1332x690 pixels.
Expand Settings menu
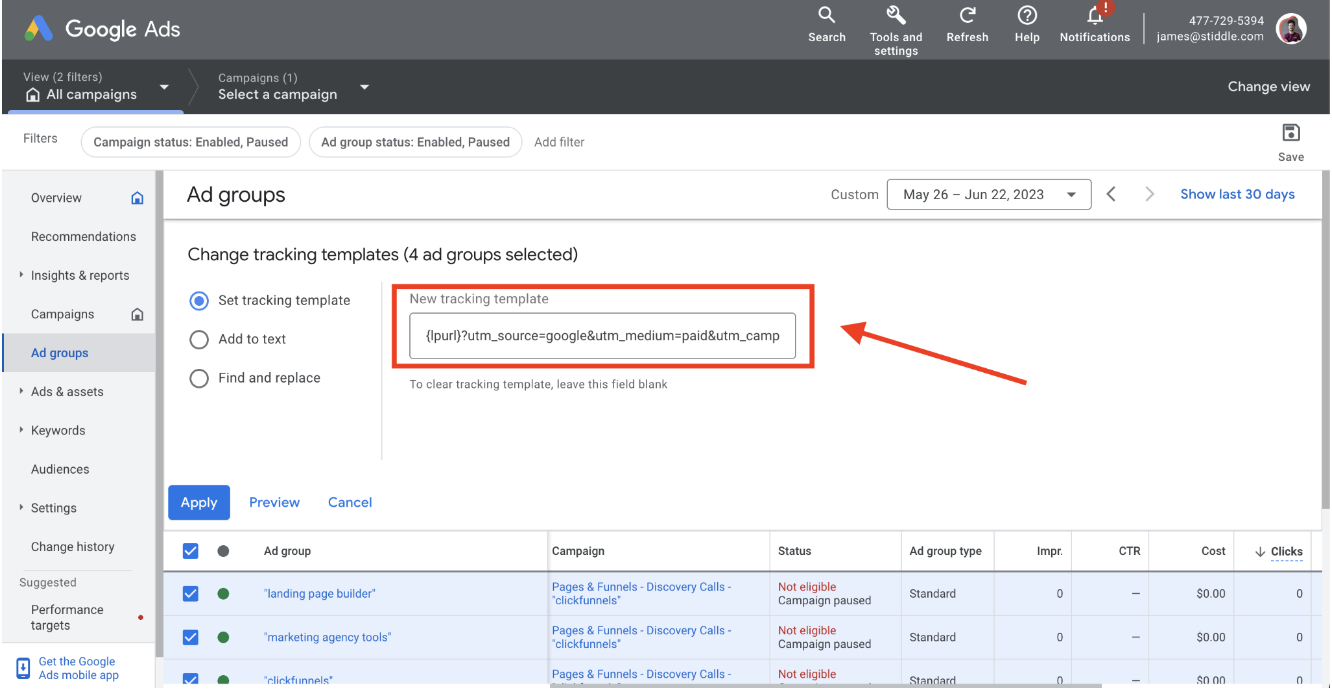[x=21, y=507]
